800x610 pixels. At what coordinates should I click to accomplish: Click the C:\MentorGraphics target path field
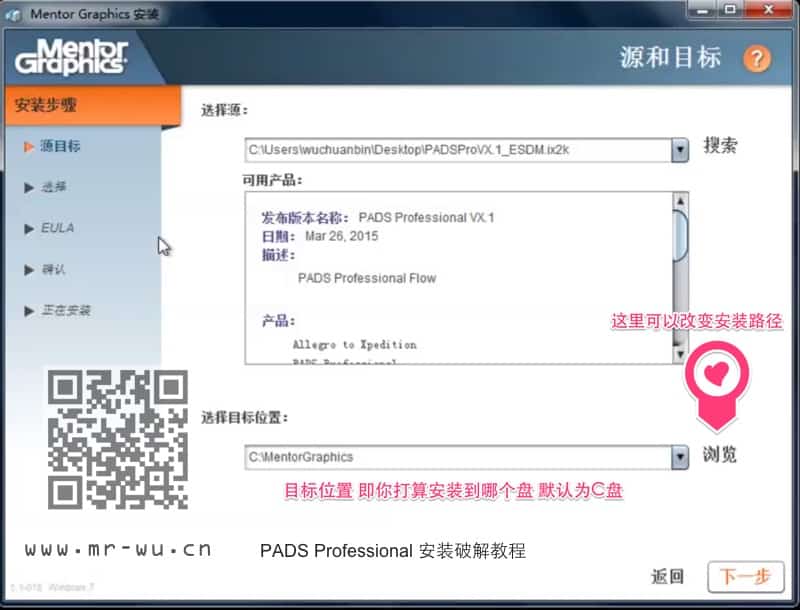point(458,458)
